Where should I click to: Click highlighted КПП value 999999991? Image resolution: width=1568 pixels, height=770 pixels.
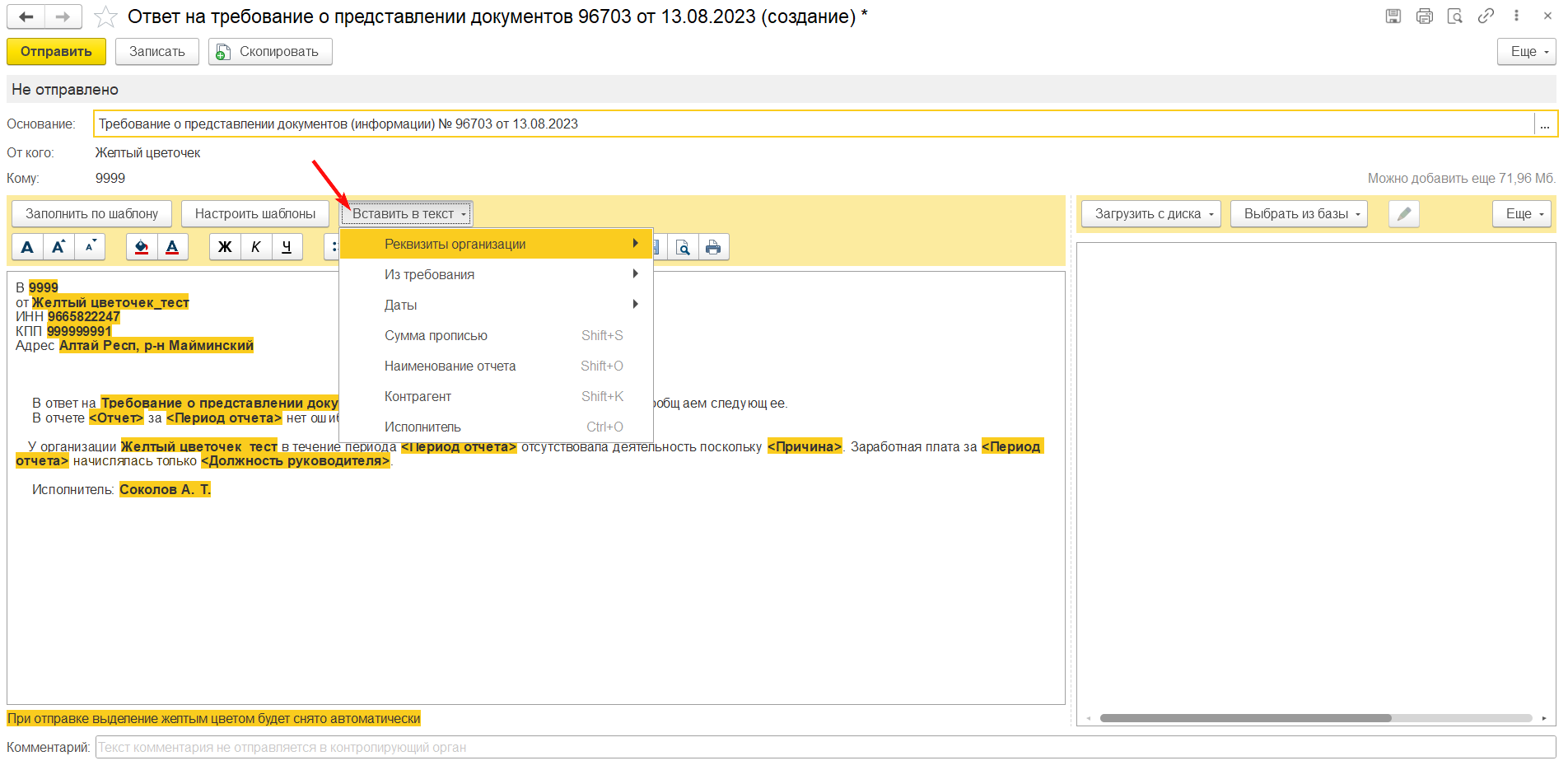79,331
